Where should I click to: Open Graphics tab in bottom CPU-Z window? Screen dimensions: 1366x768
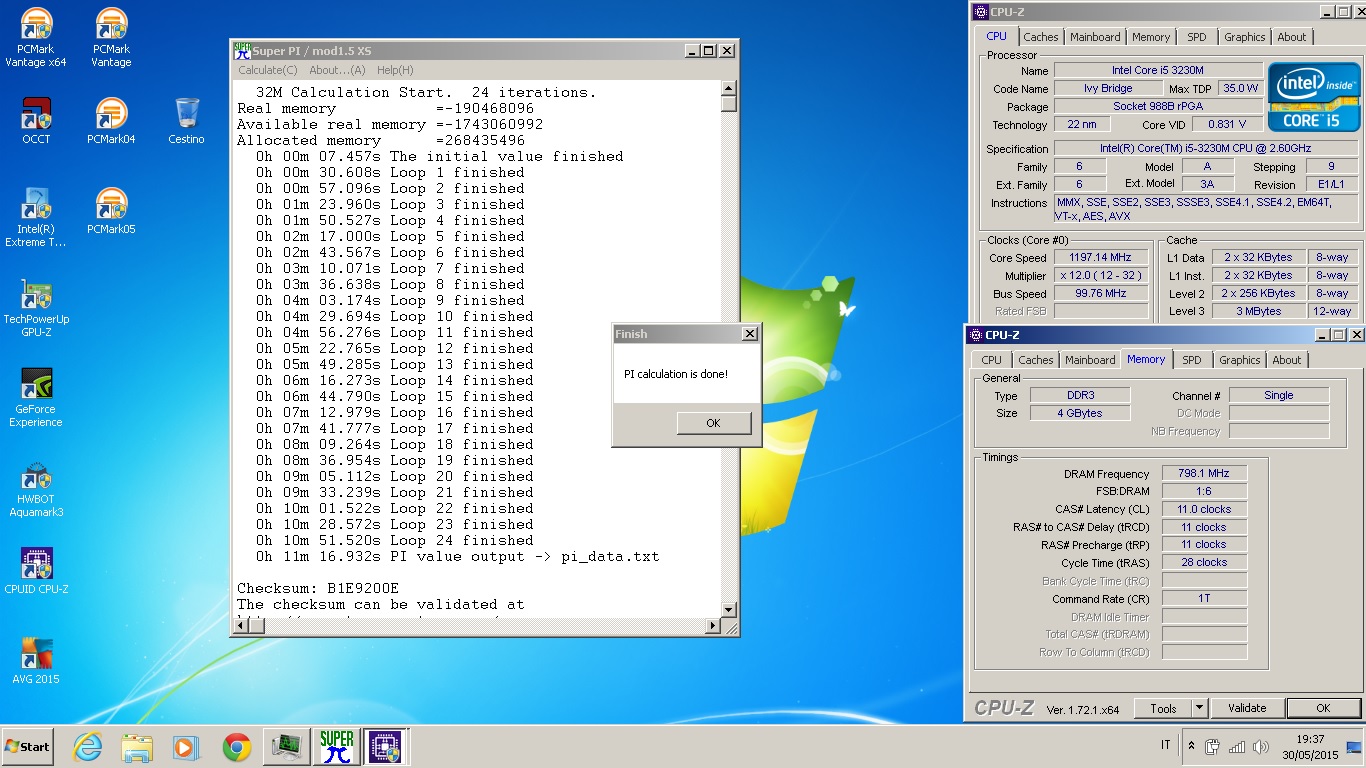pos(1240,360)
